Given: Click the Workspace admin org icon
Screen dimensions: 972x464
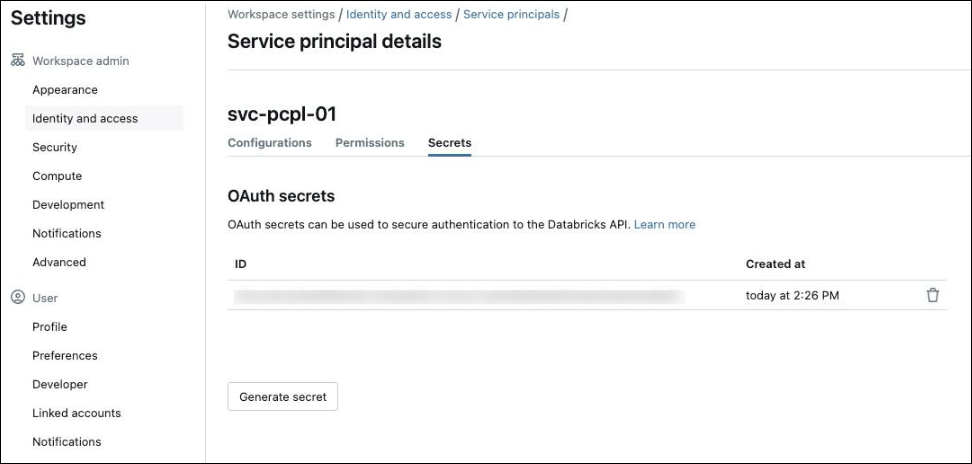Looking at the screenshot, I should coord(18,61).
